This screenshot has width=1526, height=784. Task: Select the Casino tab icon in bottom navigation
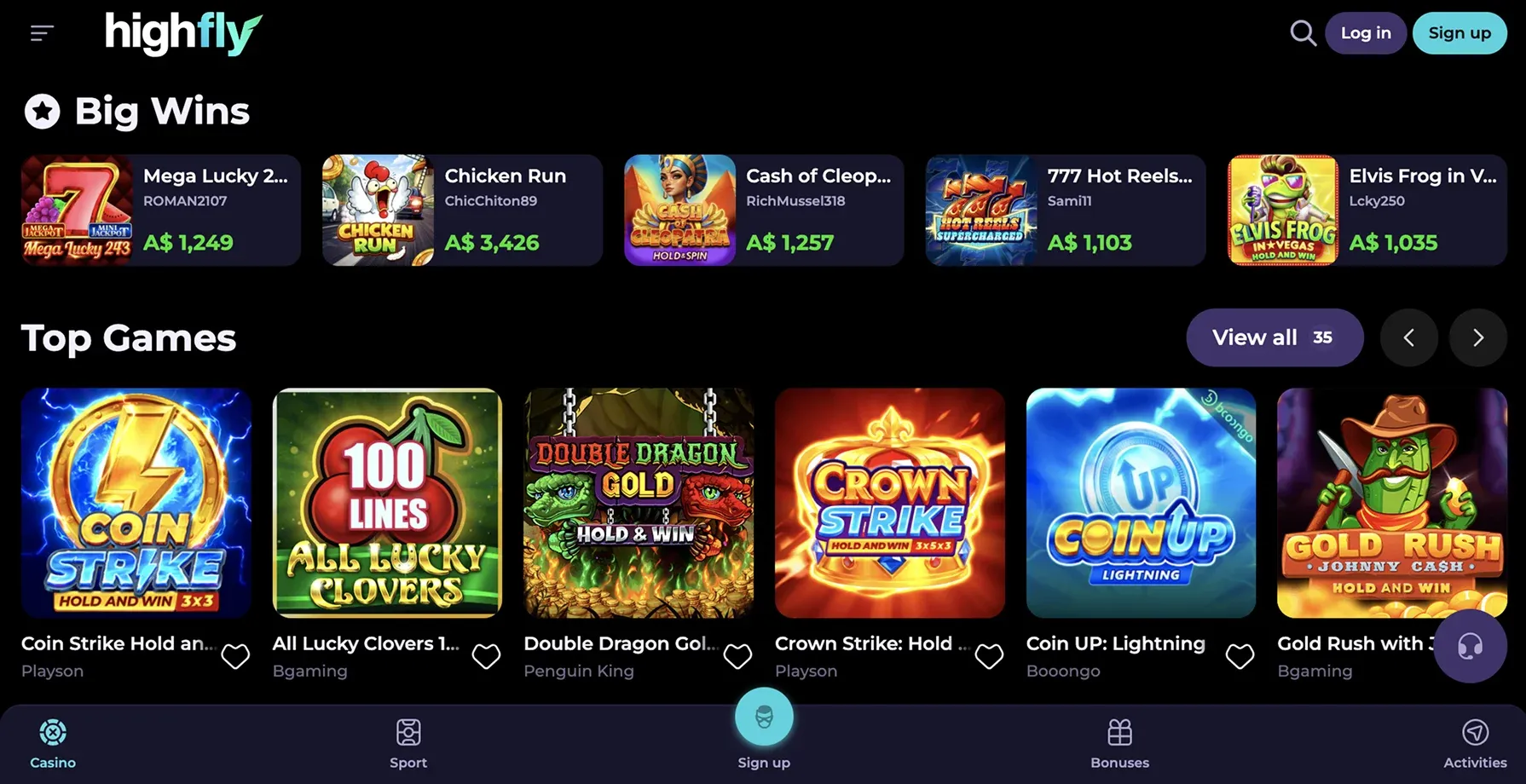[52, 731]
